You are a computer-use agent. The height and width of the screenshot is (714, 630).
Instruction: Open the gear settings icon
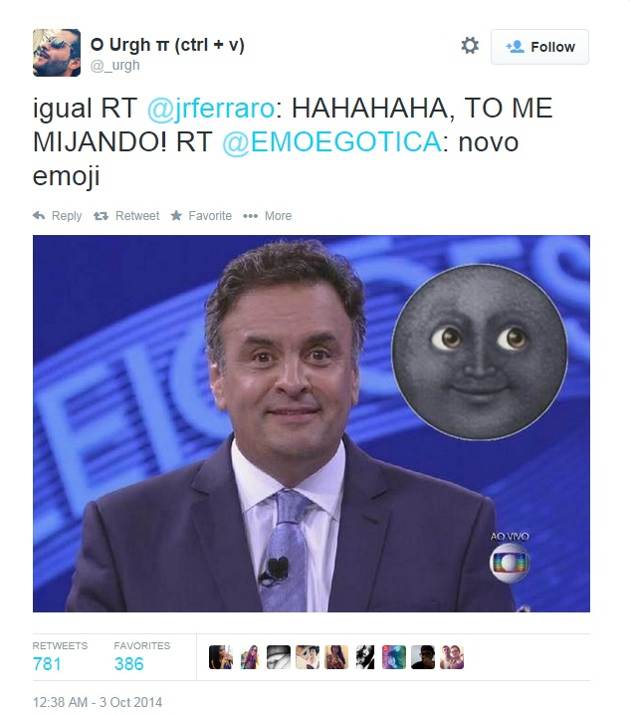pos(469,46)
